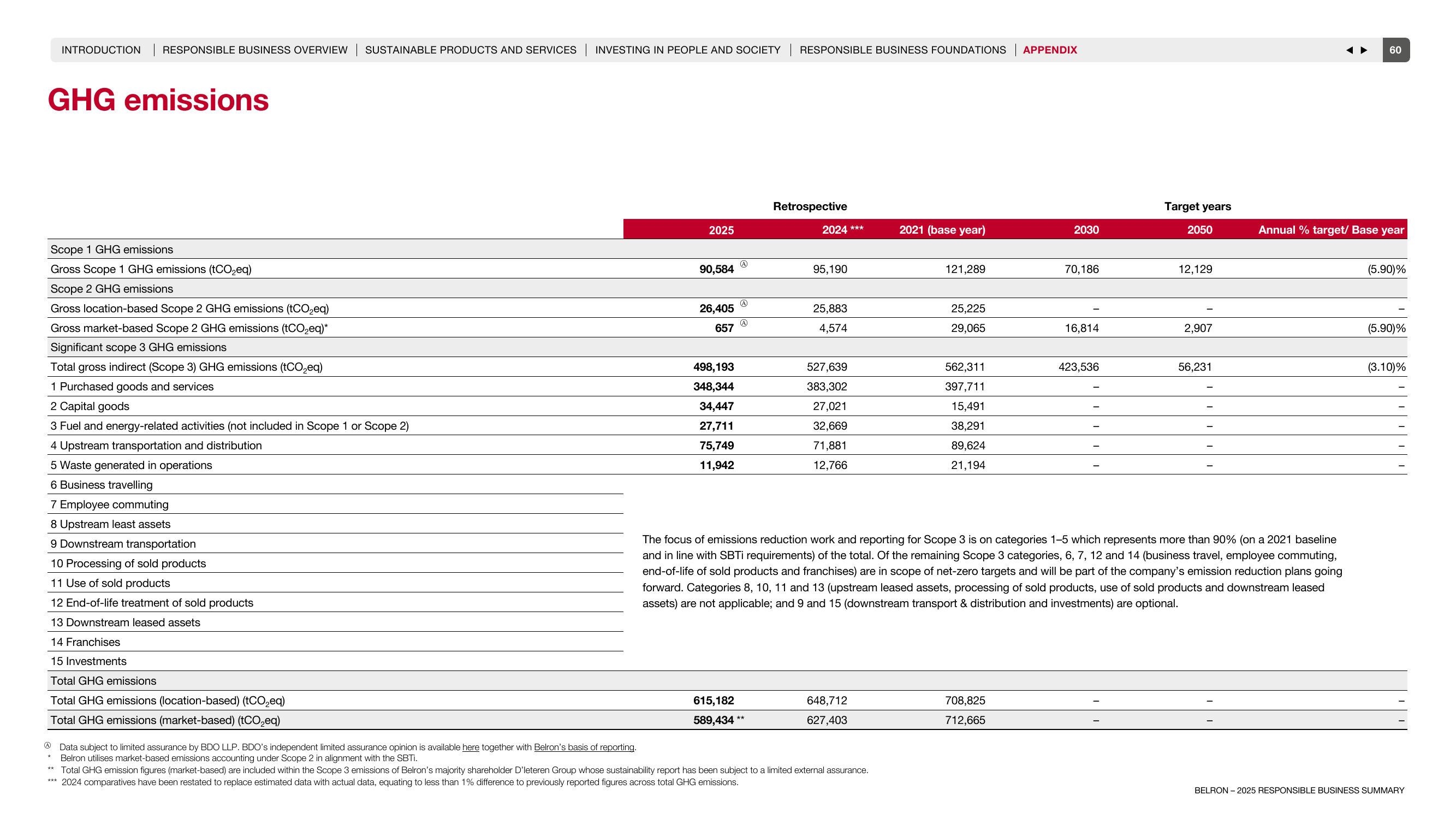Screen dimensions: 1456x819
Task: Click footer Belron 2025 Responsible Business Summary
Action: tap(1299, 790)
